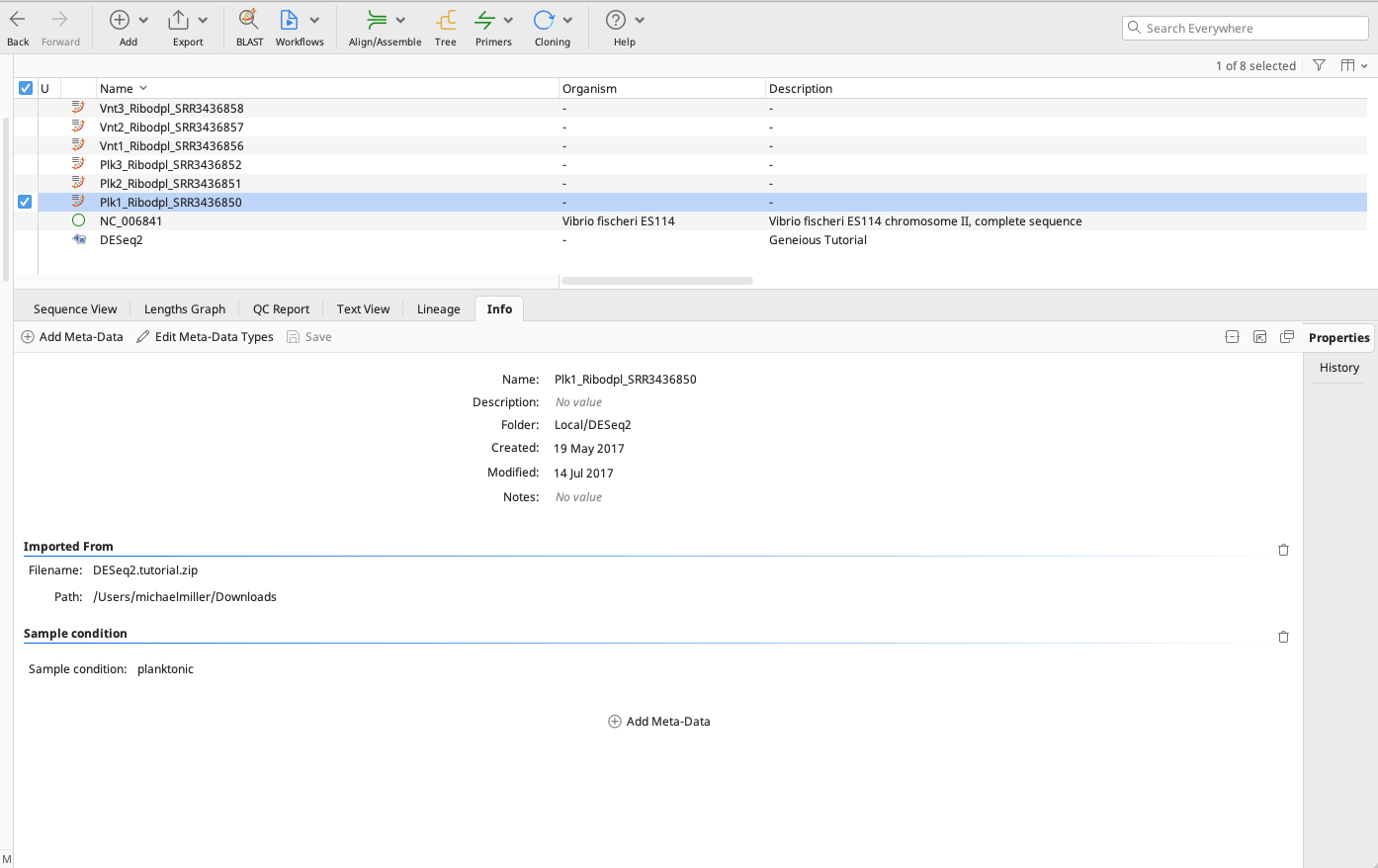This screenshot has height=868, width=1378.
Task: Click the centered Add Meta-Data button
Action: [659, 722]
